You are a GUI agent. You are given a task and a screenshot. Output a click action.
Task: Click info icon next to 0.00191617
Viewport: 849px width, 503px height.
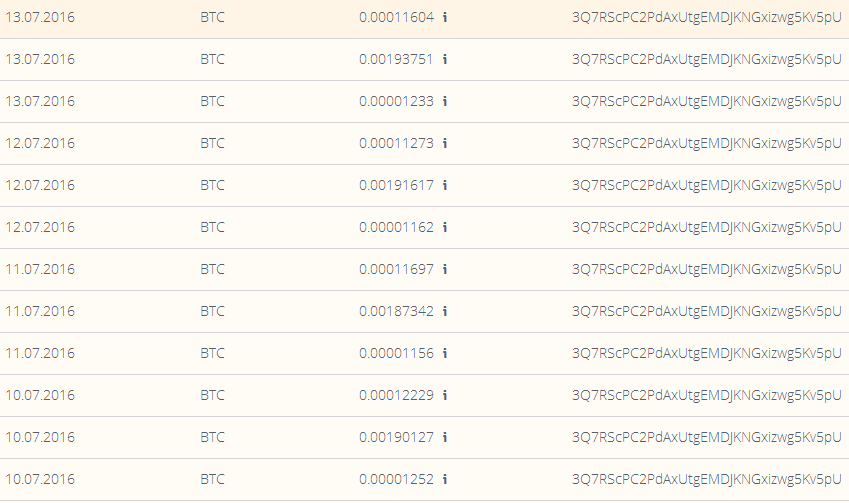[x=445, y=185]
